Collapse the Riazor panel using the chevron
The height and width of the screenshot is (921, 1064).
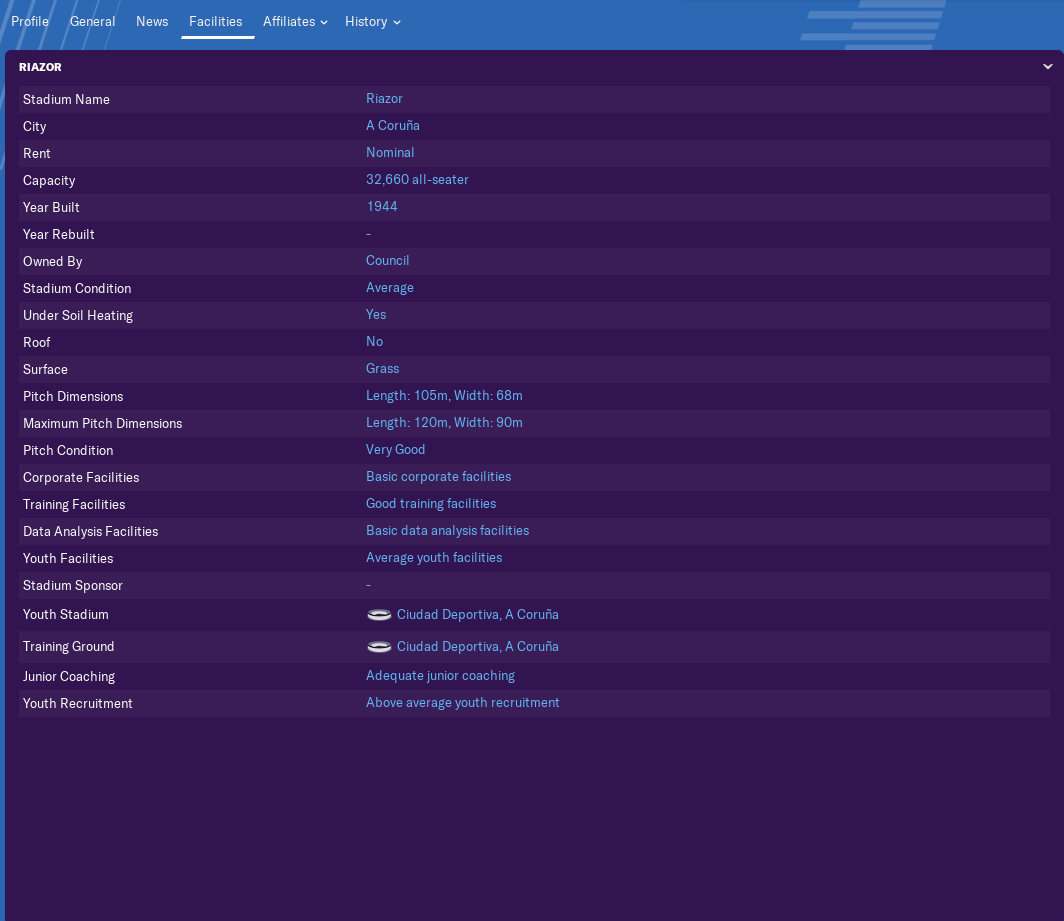tap(1047, 67)
